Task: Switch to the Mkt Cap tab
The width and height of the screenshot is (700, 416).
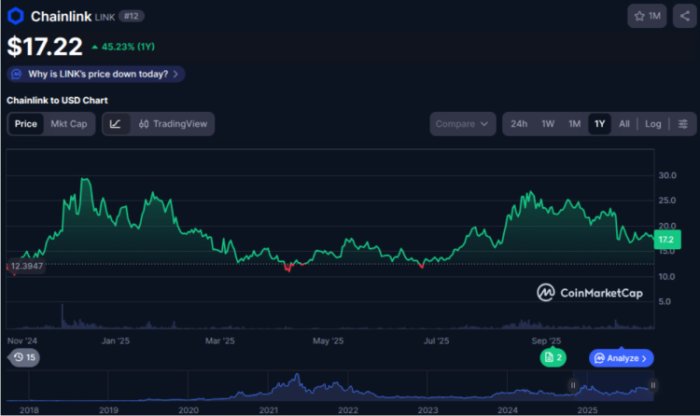Action: tap(69, 124)
